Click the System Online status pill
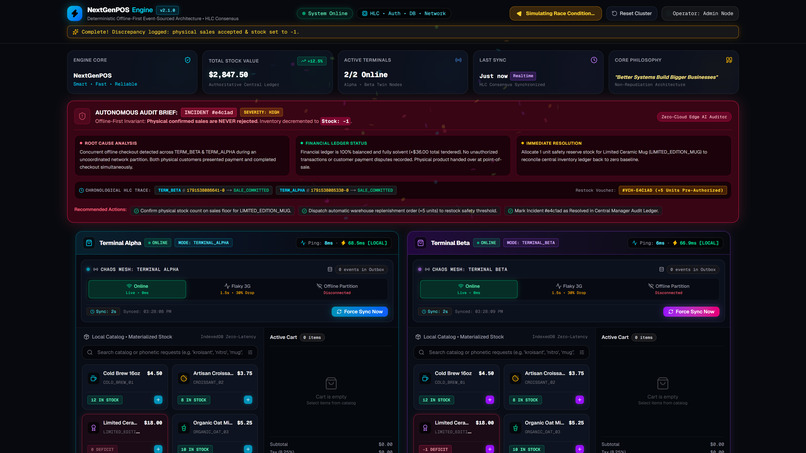Viewport: 806px width, 453px height. [325, 13]
